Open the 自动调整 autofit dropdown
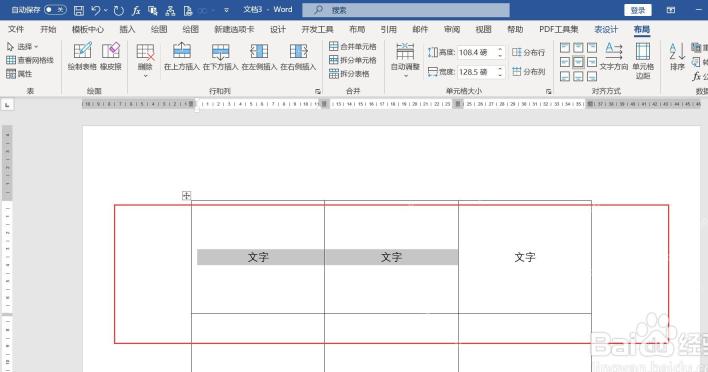 [405, 60]
